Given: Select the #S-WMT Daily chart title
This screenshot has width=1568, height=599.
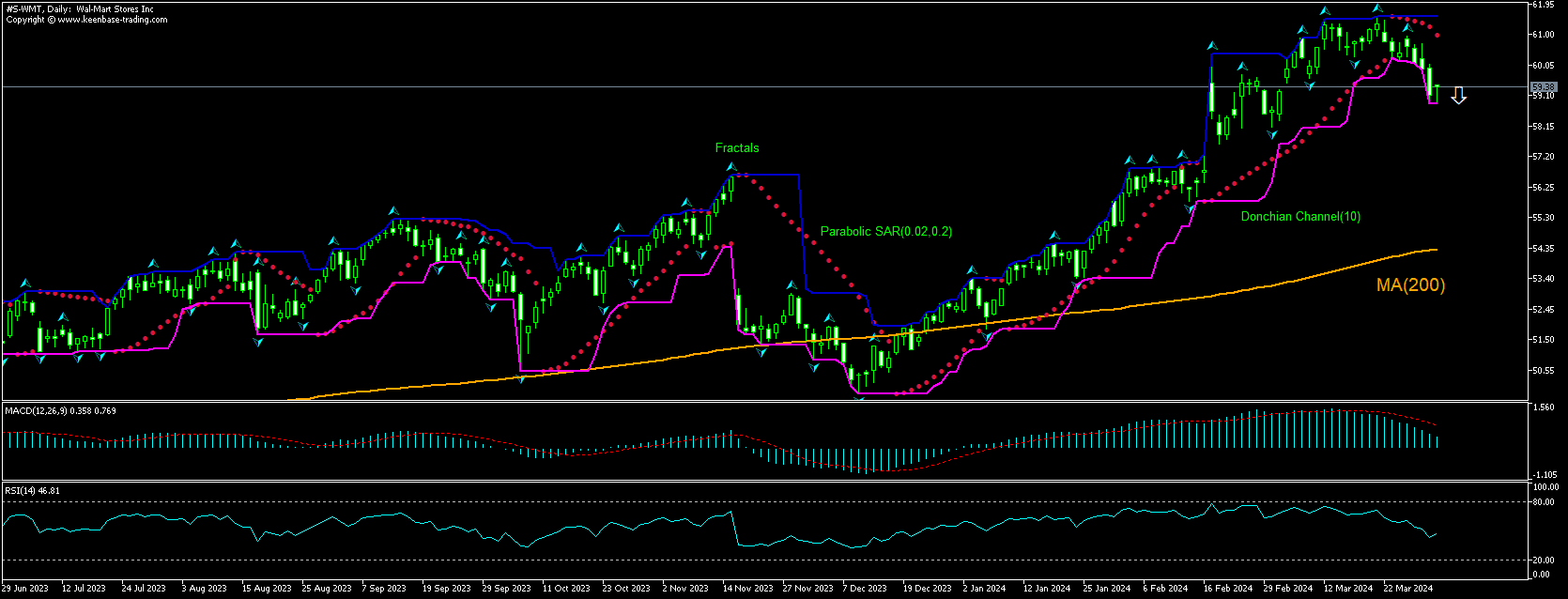Looking at the screenshot, I should [x=80, y=9].
